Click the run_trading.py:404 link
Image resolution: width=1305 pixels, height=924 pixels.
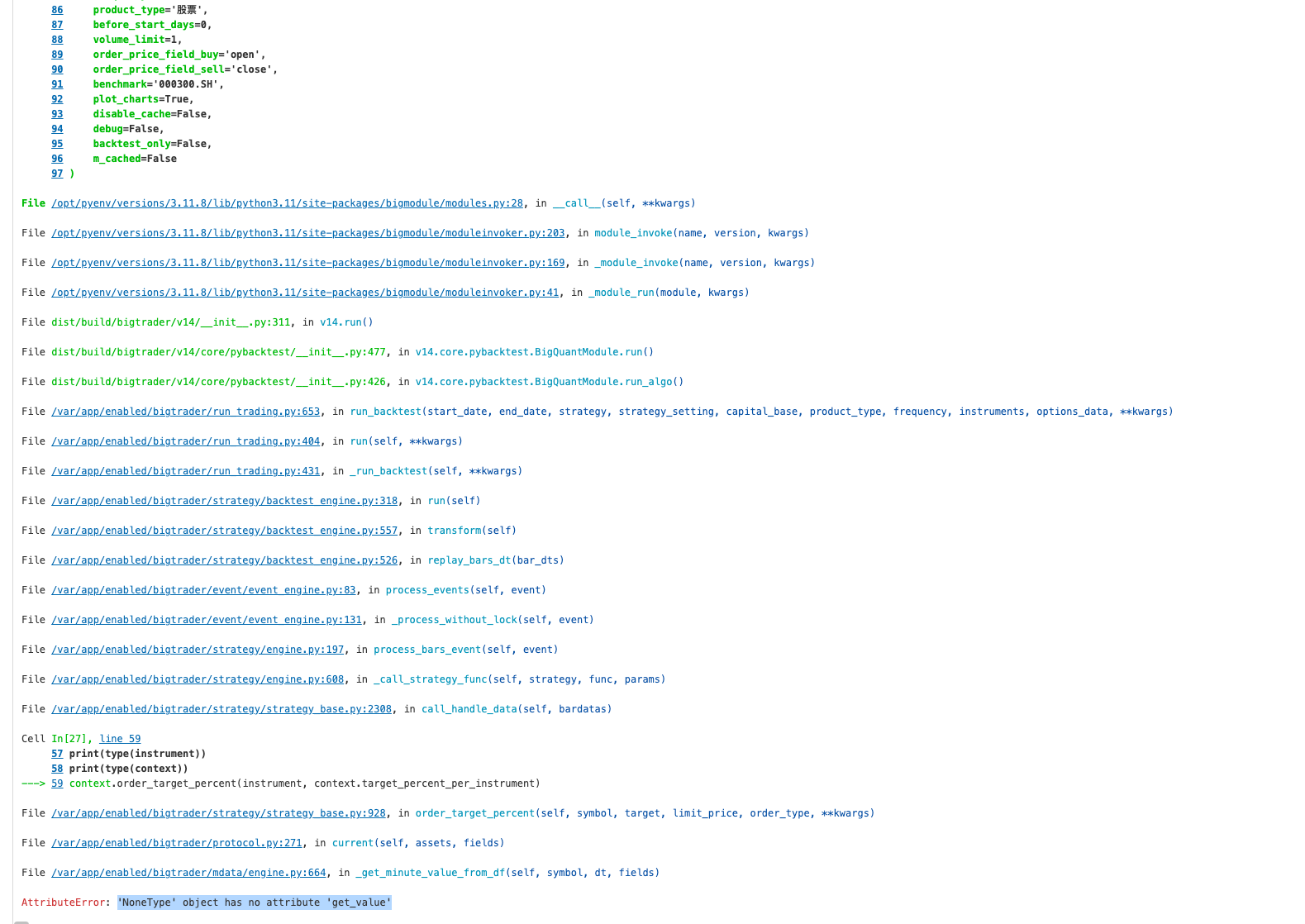click(185, 441)
